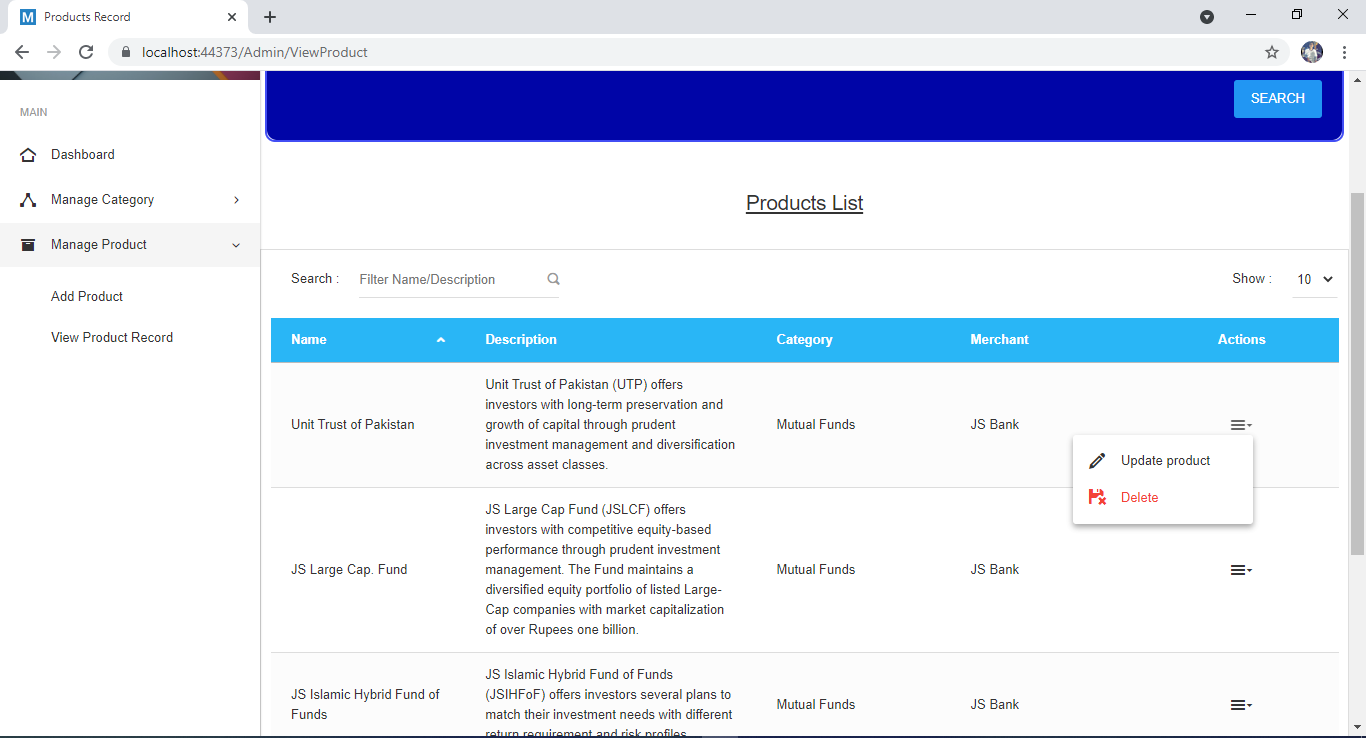Open the Chrome profile avatar
This screenshot has height=738, width=1366.
[x=1312, y=52]
